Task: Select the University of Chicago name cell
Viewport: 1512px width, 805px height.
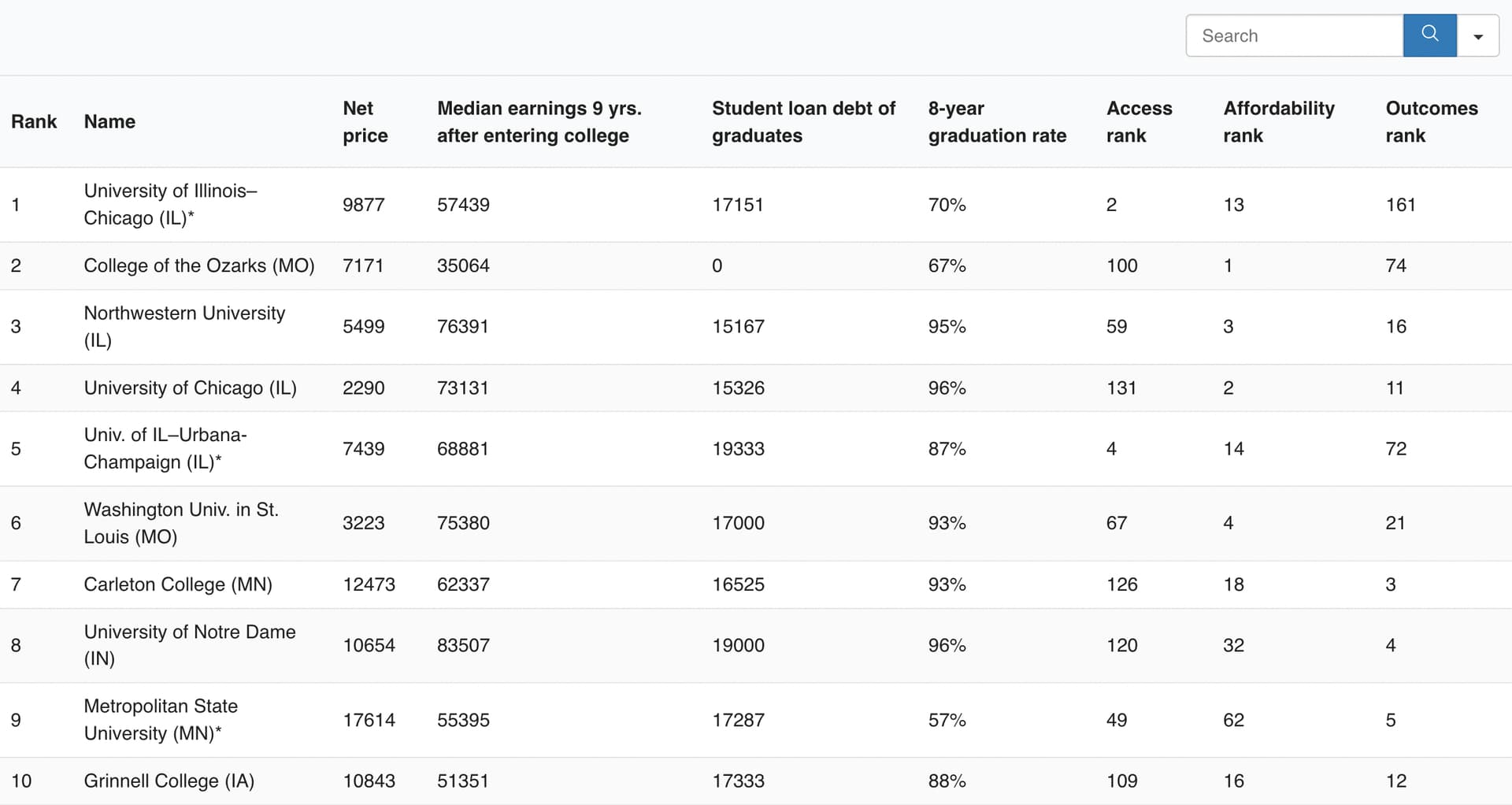Action: tap(190, 388)
